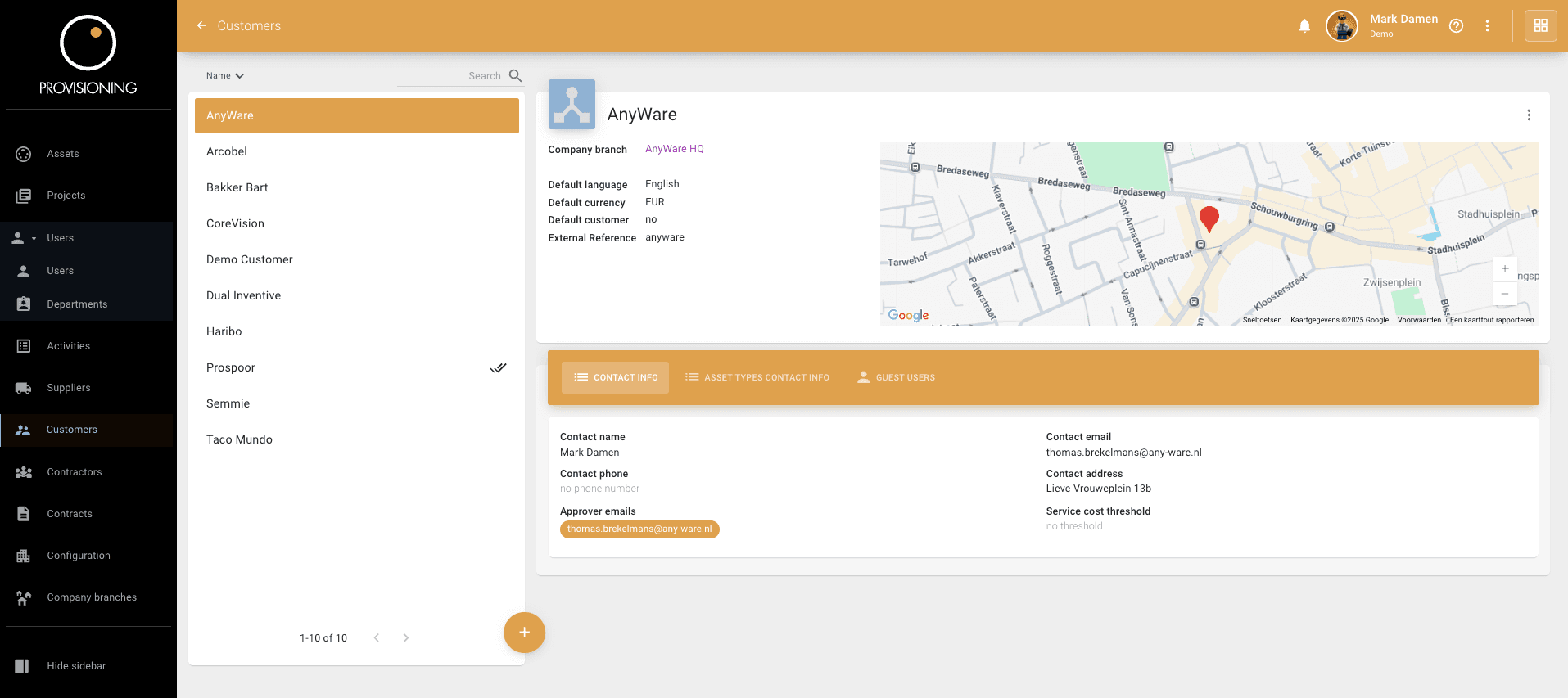Select Taco Mundo customer
The width and height of the screenshot is (1568, 698).
(x=357, y=439)
